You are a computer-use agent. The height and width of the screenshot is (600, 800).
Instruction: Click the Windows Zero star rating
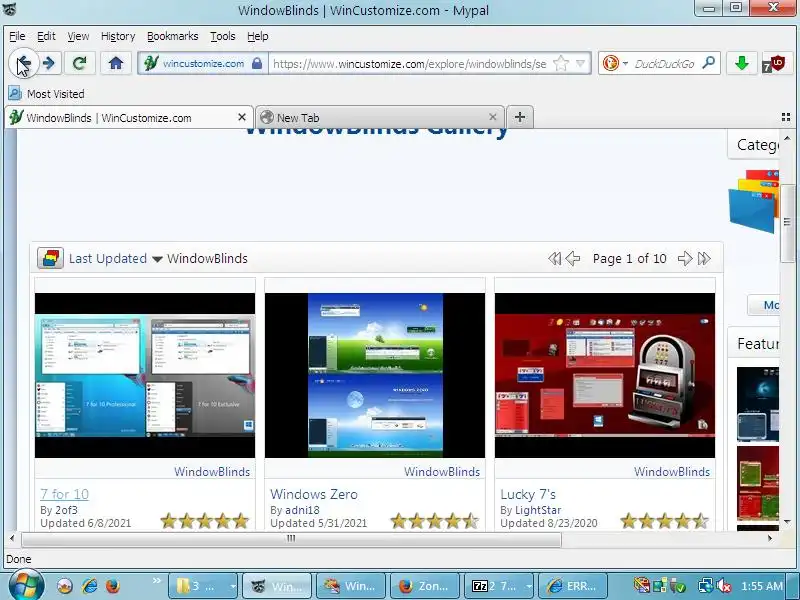pyautogui.click(x=435, y=521)
